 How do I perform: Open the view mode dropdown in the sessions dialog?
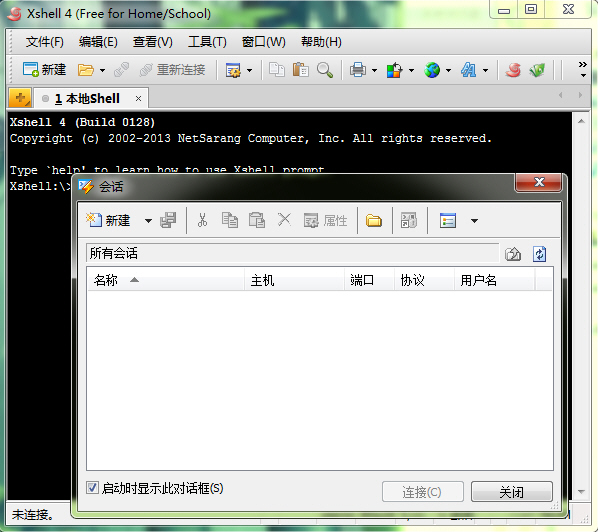tap(474, 221)
